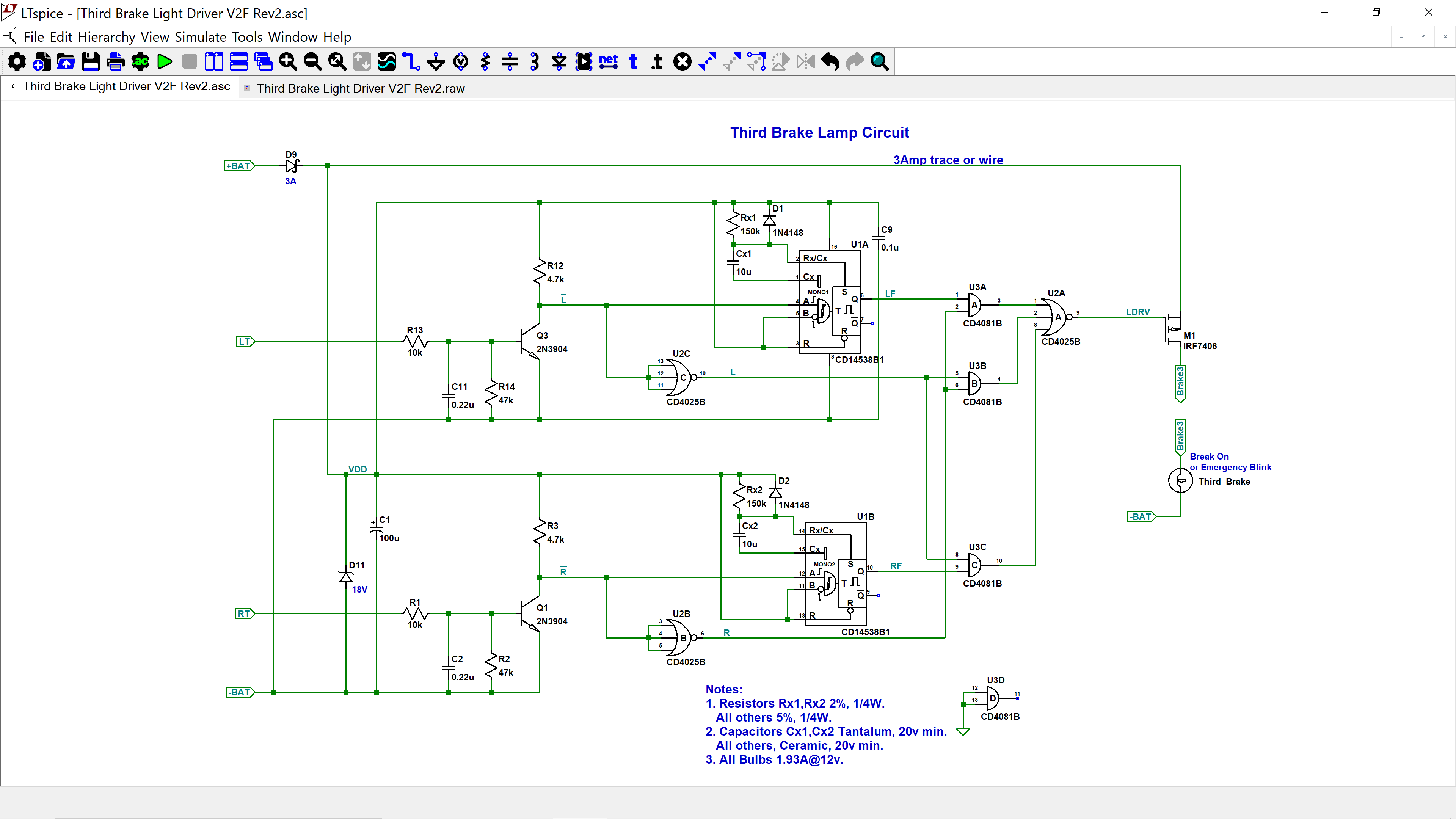
Task: Click the mirror icon
Action: point(805,61)
